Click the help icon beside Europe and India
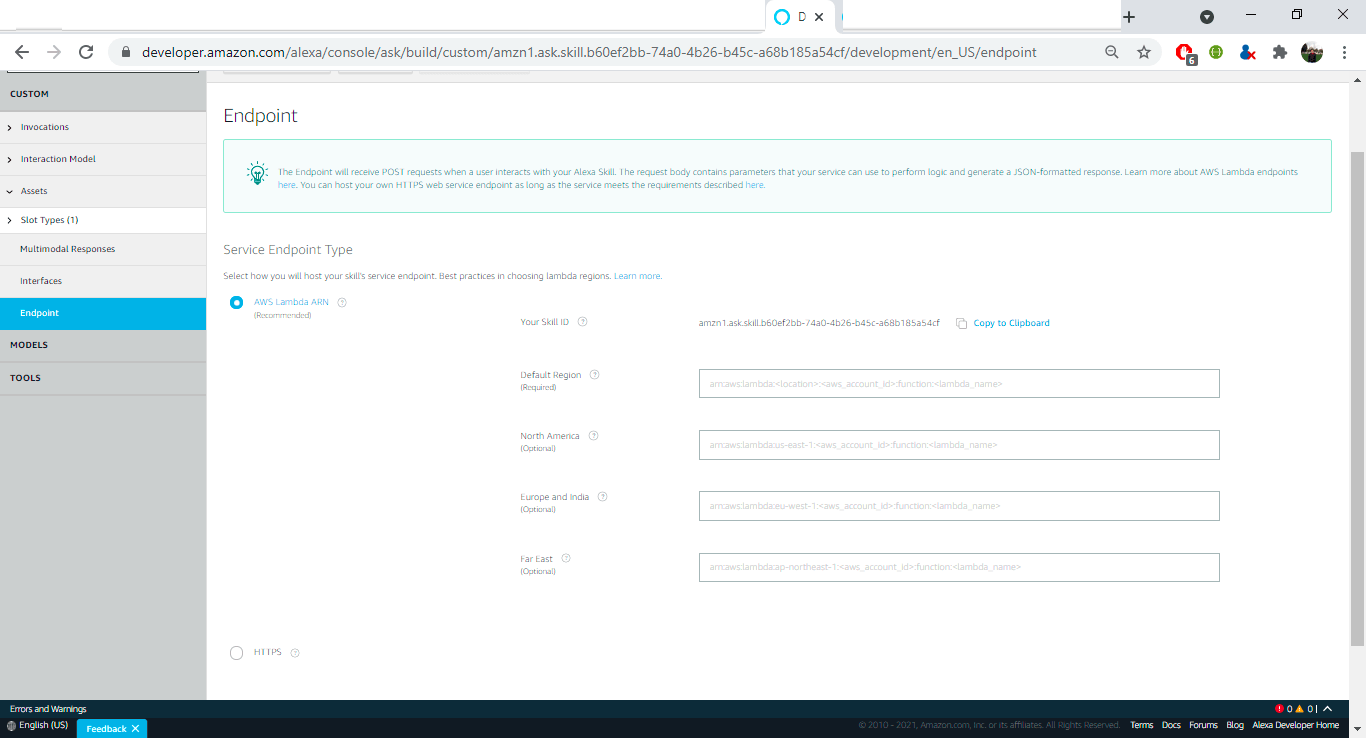This screenshot has width=1366, height=738. tap(602, 497)
